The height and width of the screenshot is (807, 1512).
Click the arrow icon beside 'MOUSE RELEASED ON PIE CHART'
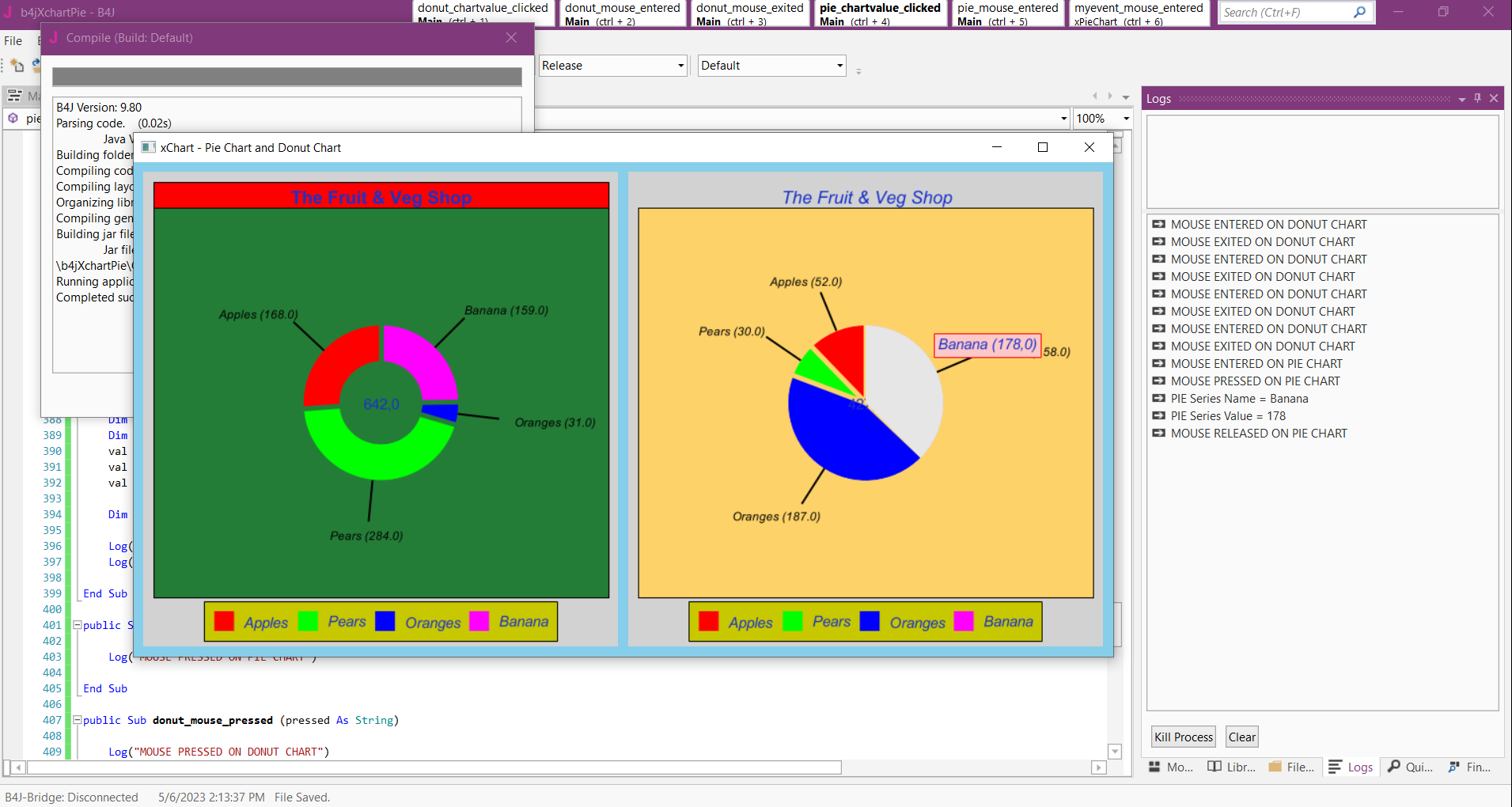(x=1158, y=434)
